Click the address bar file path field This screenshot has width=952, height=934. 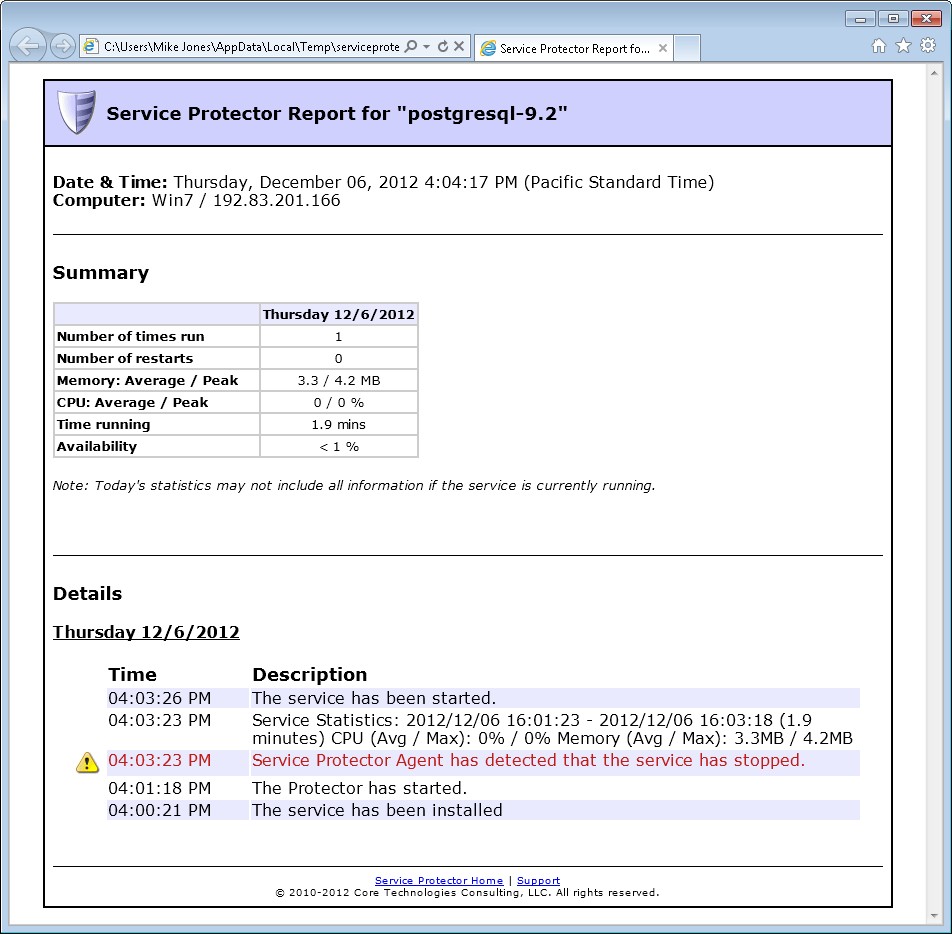click(251, 47)
